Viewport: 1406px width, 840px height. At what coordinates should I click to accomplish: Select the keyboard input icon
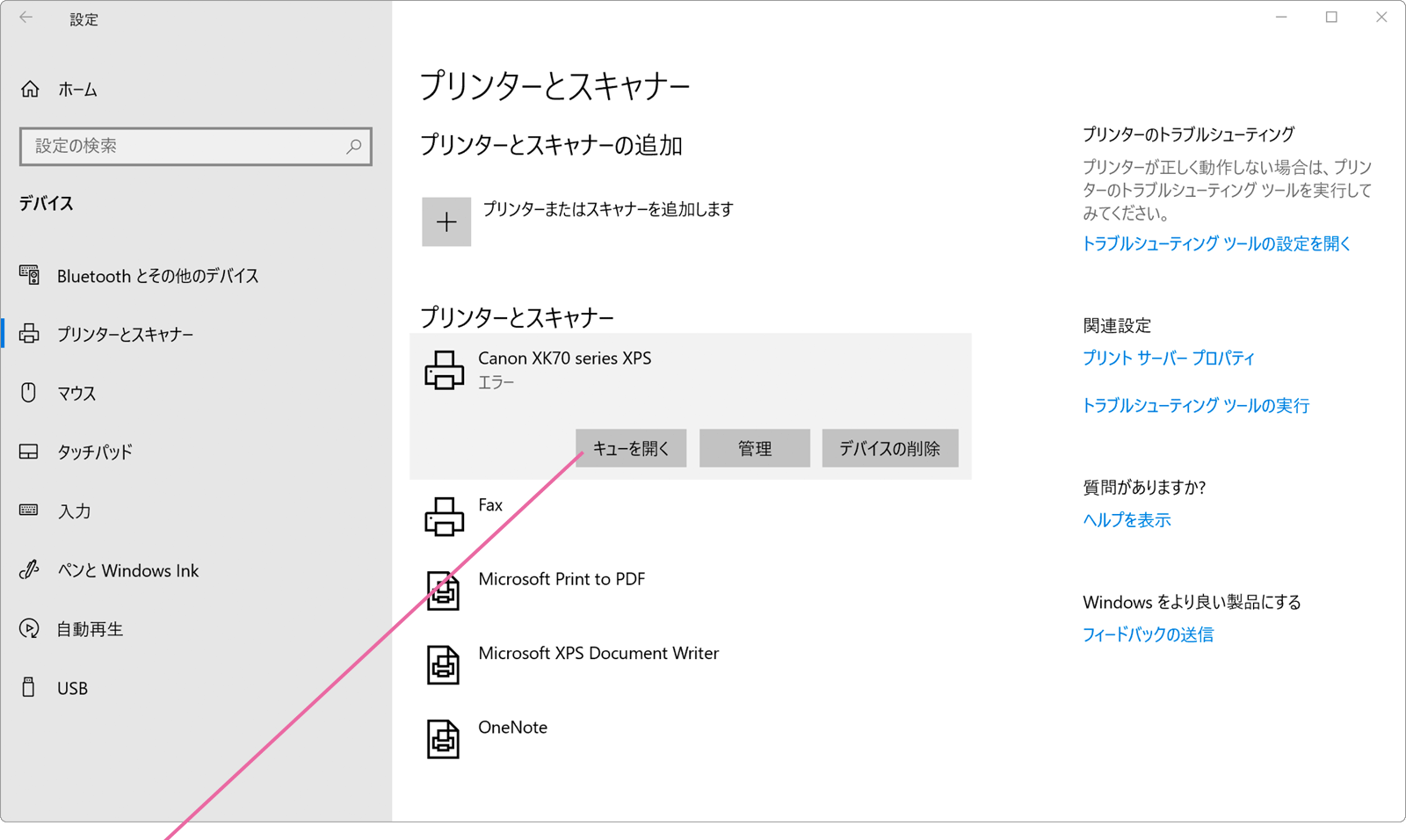click(29, 511)
